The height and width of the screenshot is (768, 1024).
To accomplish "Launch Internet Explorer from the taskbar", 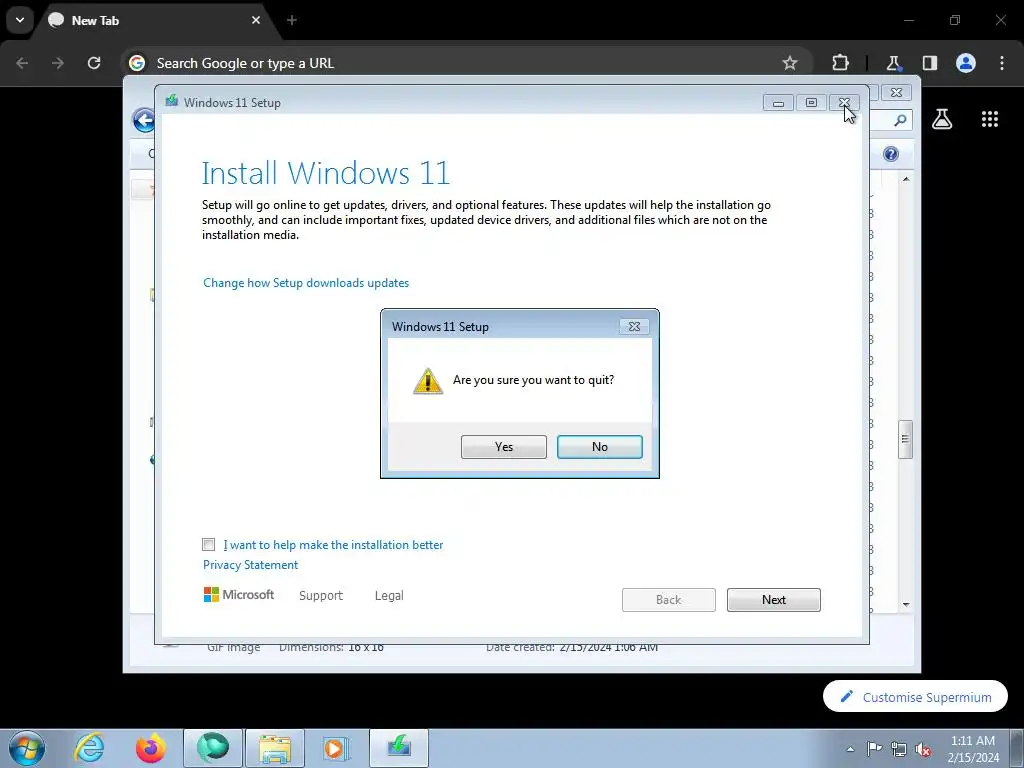I will point(89,748).
